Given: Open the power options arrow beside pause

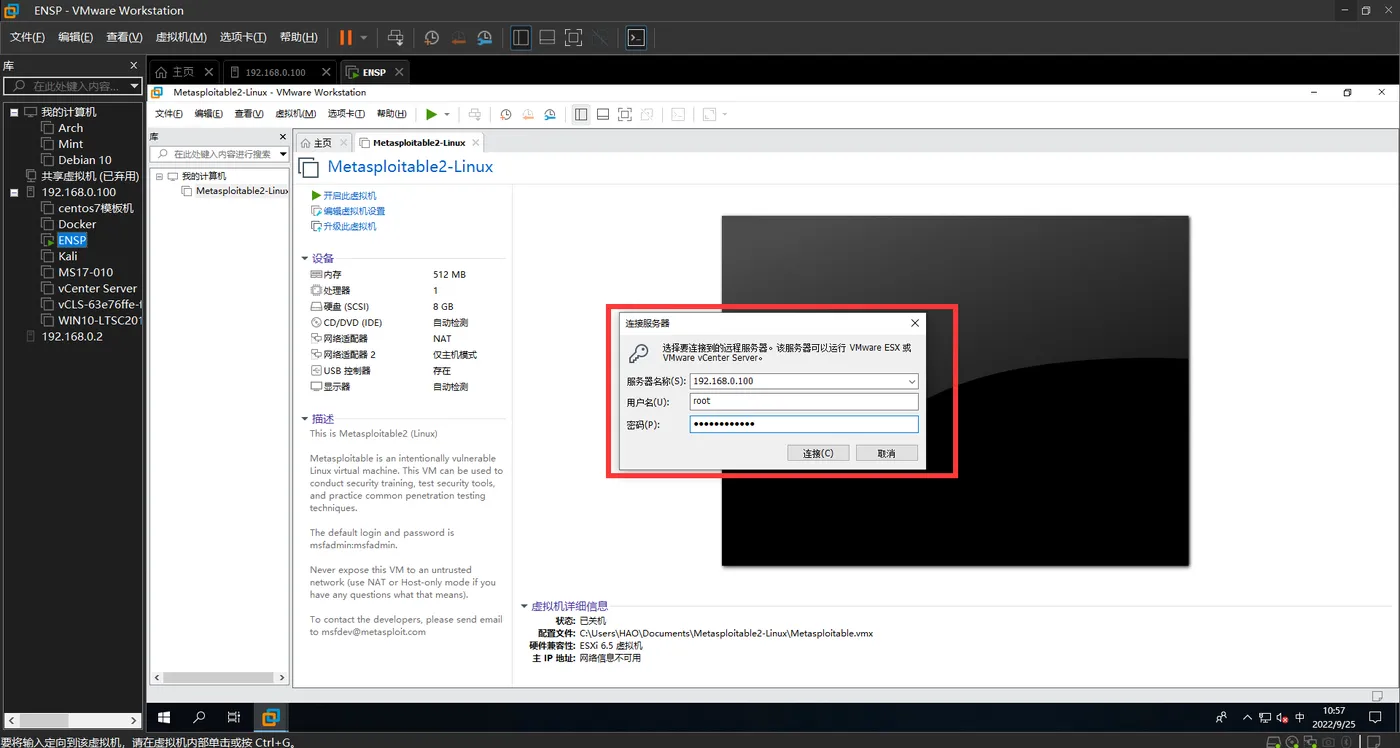Looking at the screenshot, I should [364, 37].
